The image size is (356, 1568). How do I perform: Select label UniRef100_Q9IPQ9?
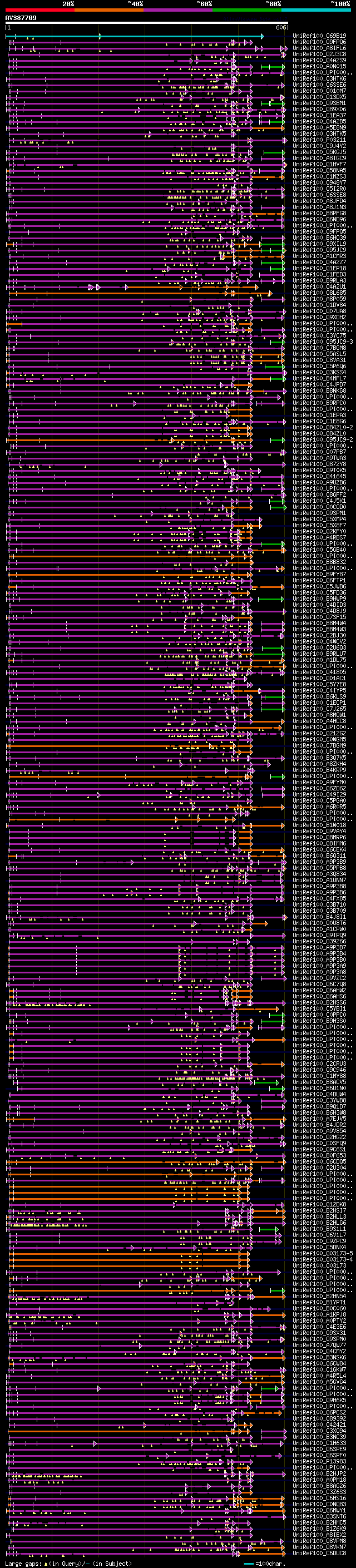coord(319,935)
